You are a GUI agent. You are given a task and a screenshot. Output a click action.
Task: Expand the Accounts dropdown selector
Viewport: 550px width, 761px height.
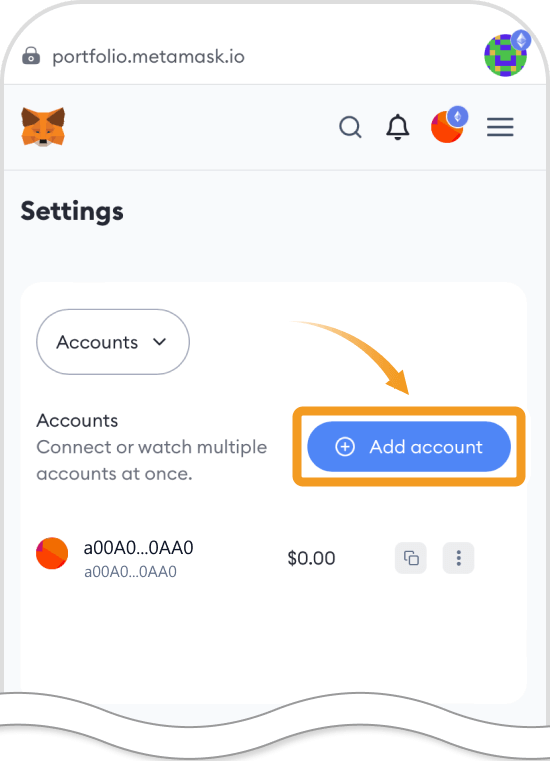[x=113, y=342]
